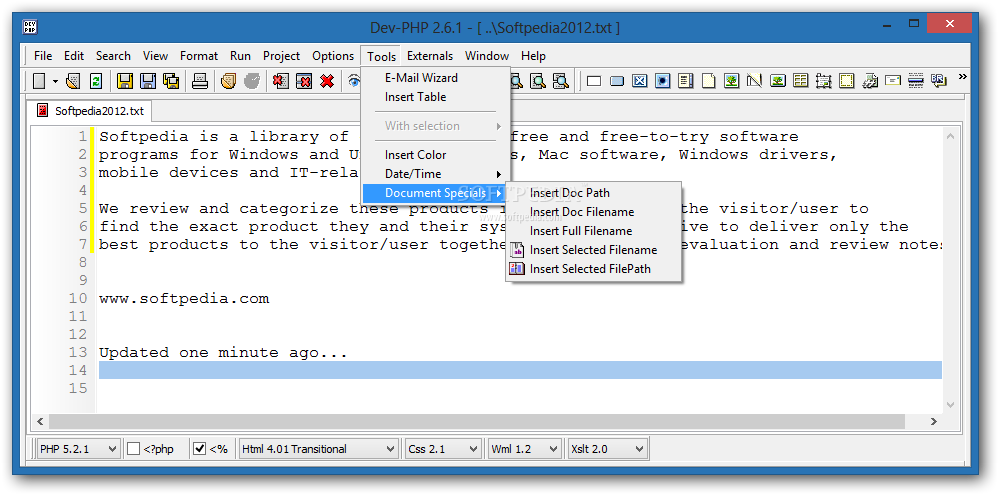
Task: Click the vertical scrollbar down arrow
Action: [951, 405]
